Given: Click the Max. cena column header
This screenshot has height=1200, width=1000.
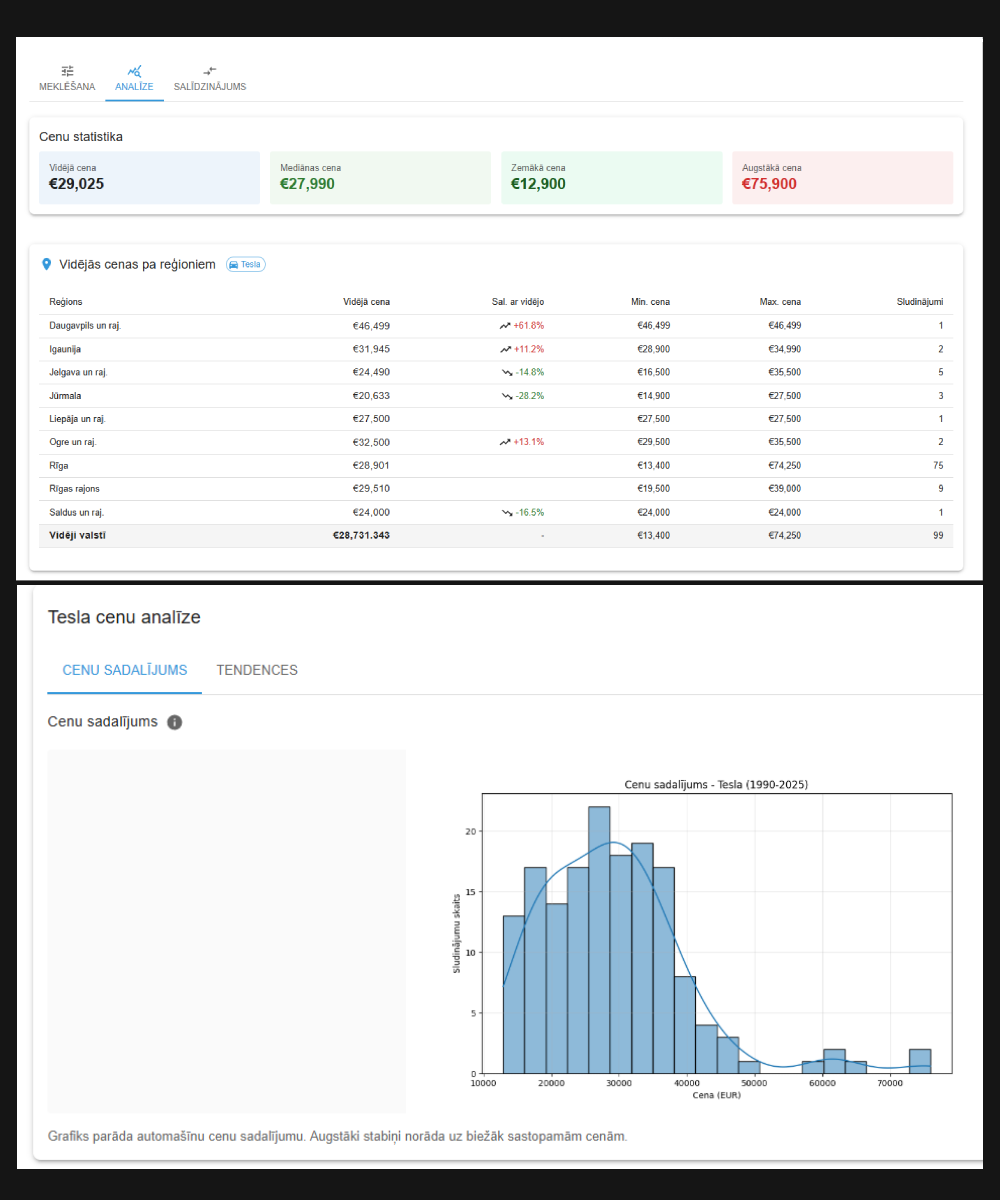Looking at the screenshot, I should [779, 302].
